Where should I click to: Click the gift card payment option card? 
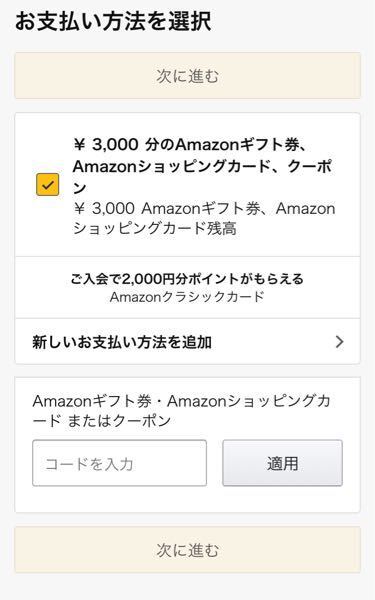point(188,185)
